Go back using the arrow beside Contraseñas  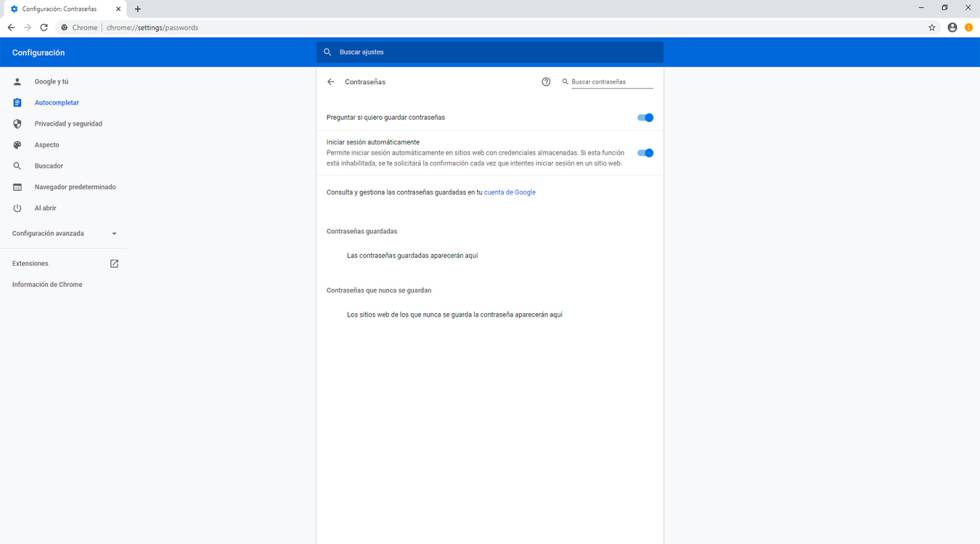pyautogui.click(x=331, y=82)
